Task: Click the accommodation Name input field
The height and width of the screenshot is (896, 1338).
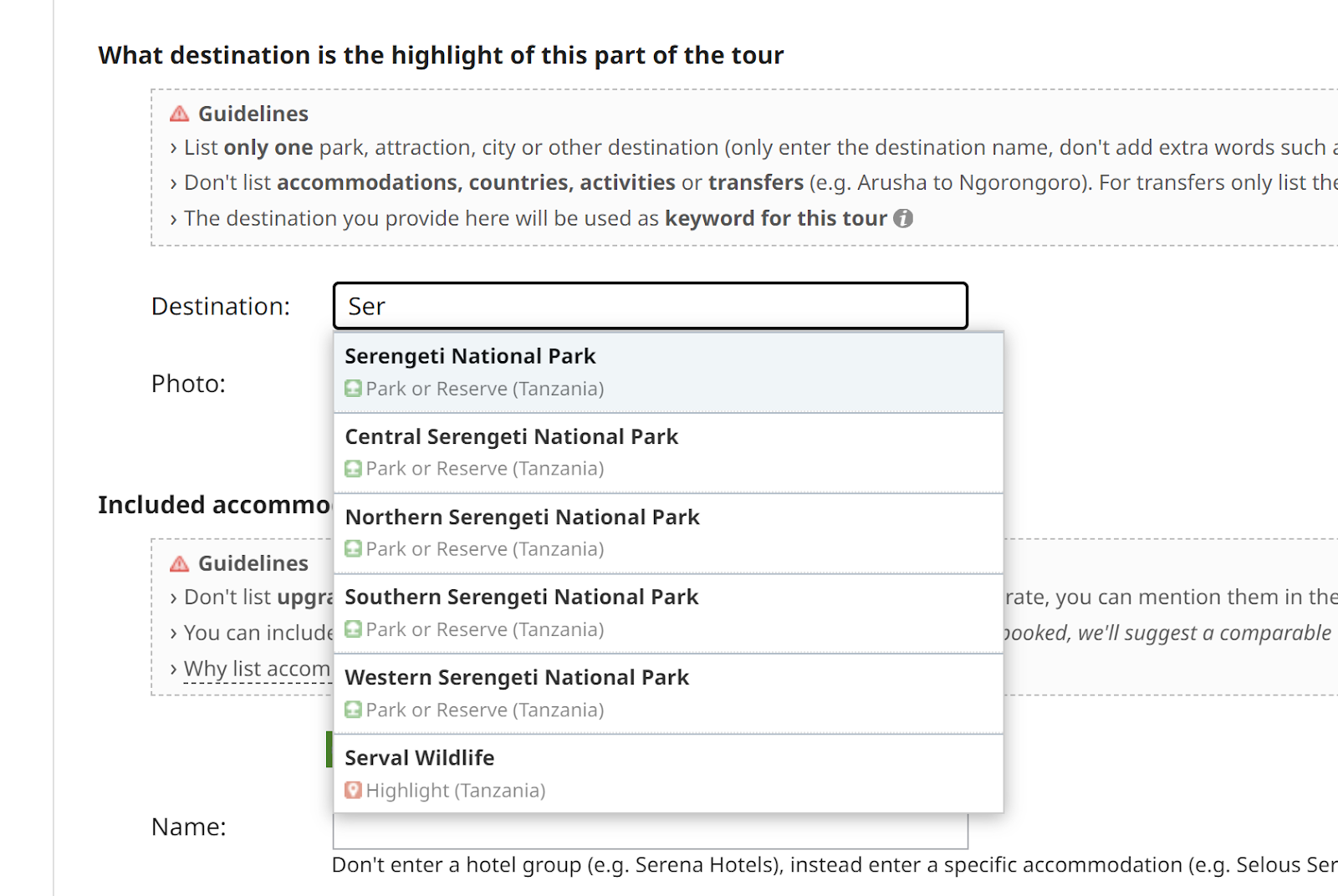Action: point(650,832)
